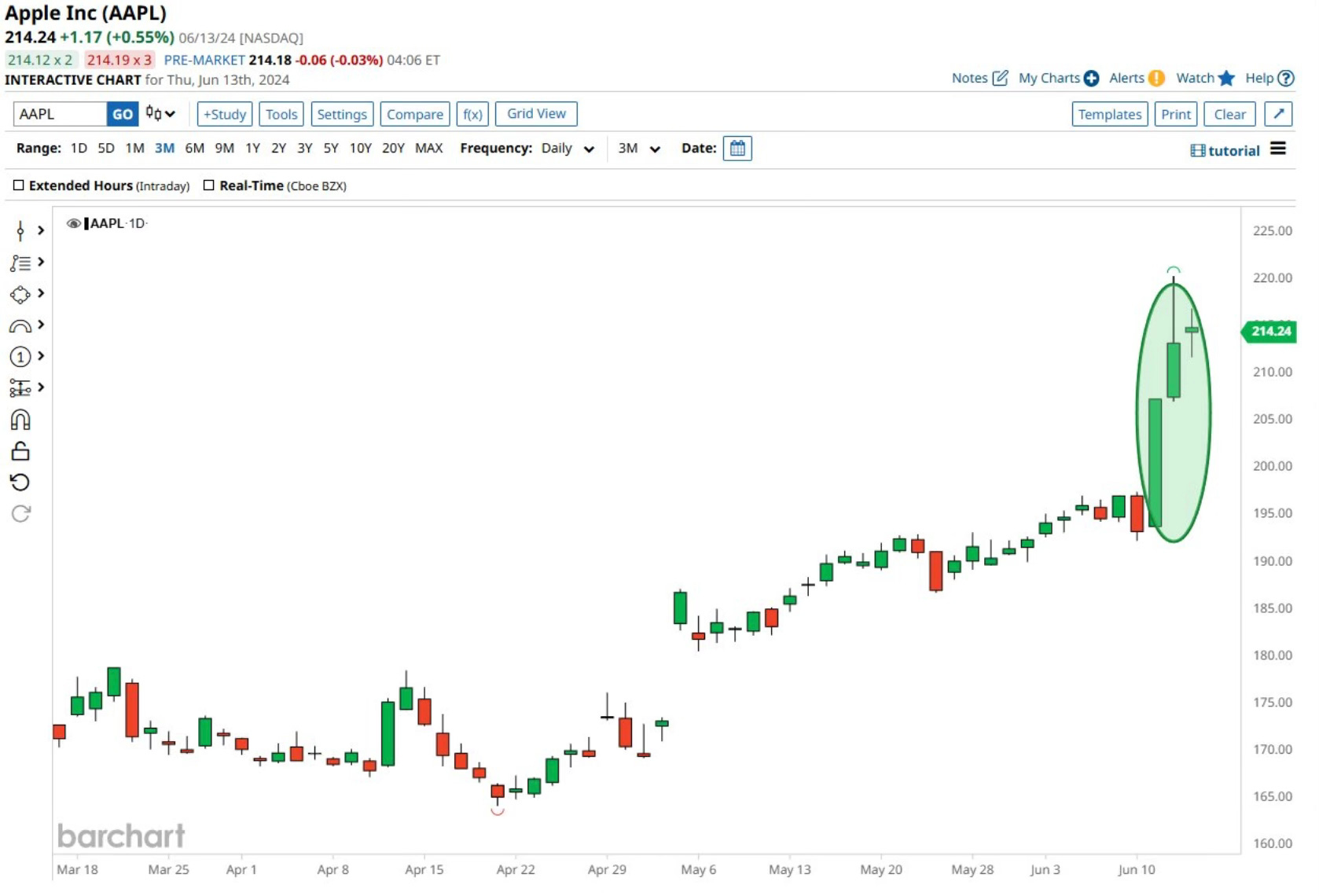
Task: Toggle the magnet snap tool
Action: 20,420
